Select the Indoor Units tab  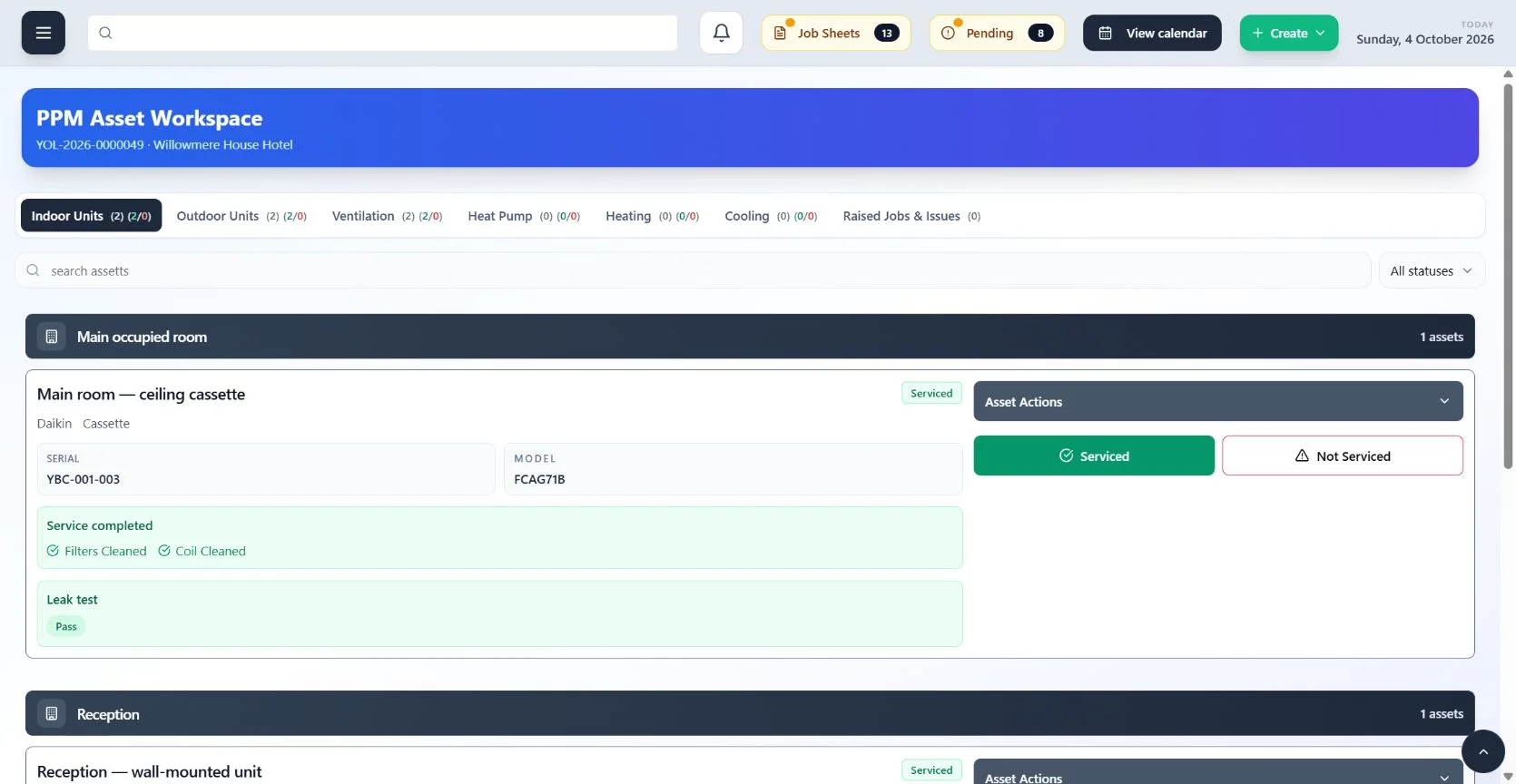pos(92,216)
